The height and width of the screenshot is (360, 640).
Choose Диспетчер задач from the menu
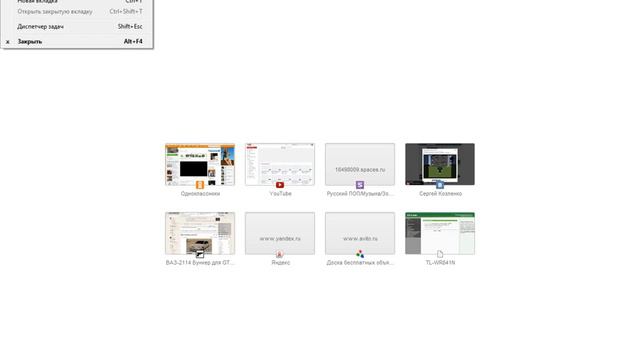click(77, 27)
